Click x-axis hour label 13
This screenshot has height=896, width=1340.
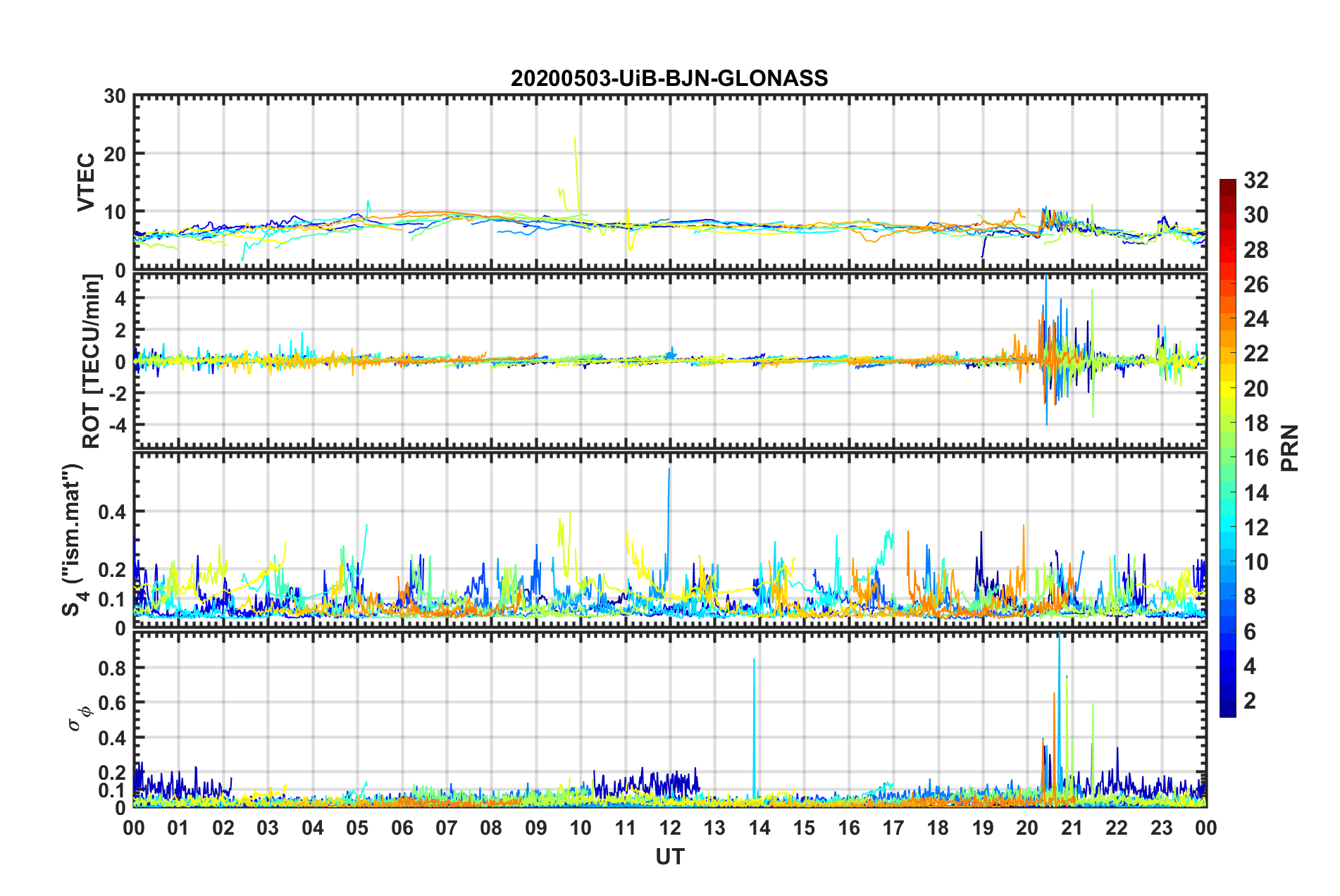tap(714, 828)
